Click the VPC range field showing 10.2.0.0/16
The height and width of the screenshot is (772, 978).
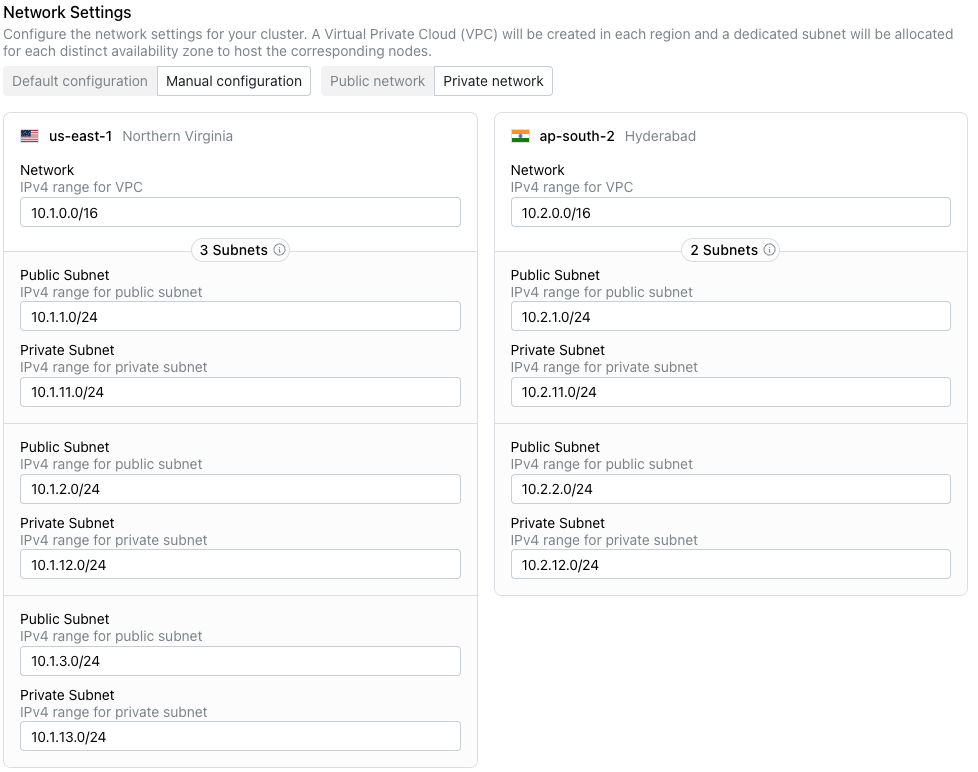tap(730, 212)
